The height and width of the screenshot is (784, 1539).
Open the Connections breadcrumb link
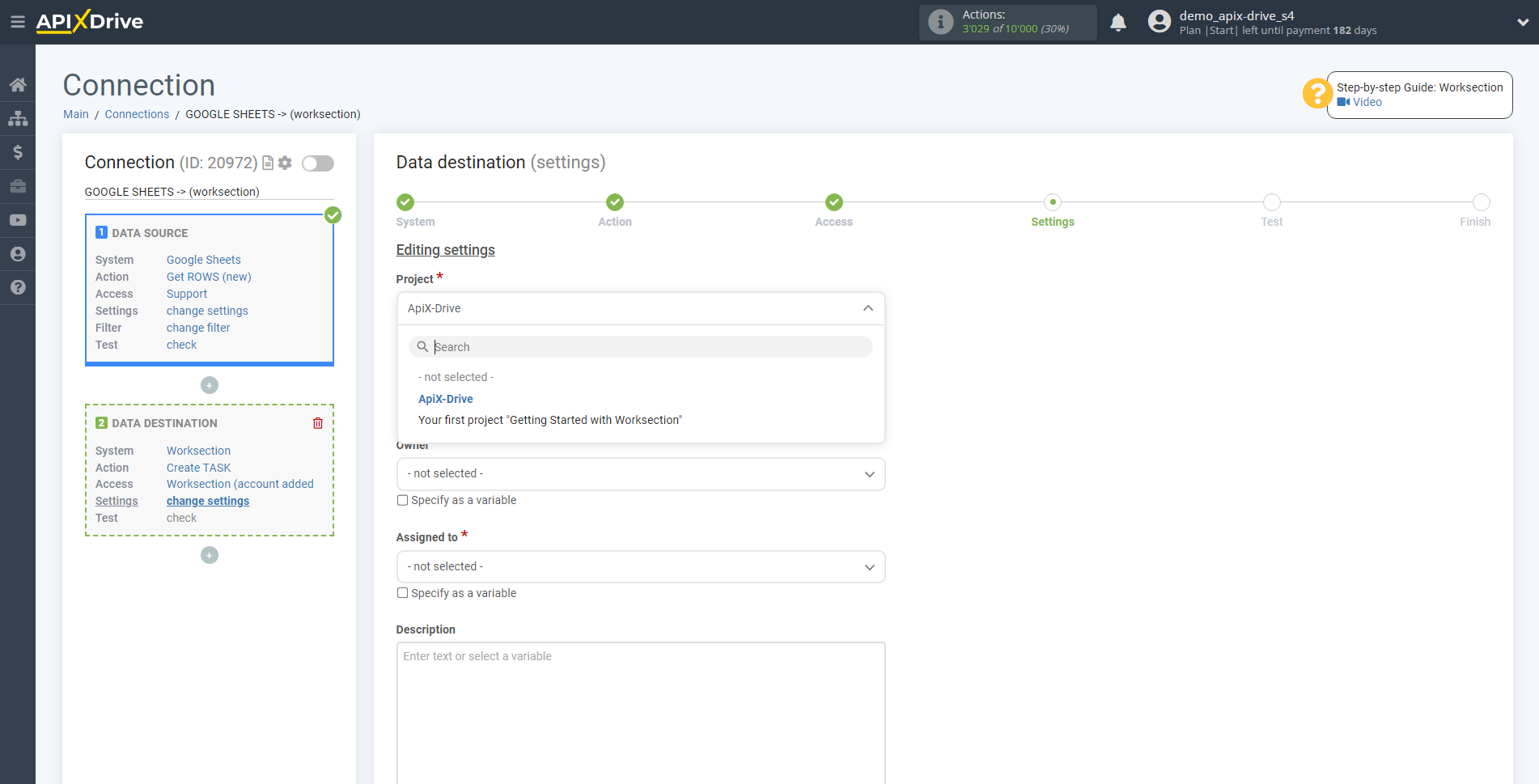click(x=137, y=114)
